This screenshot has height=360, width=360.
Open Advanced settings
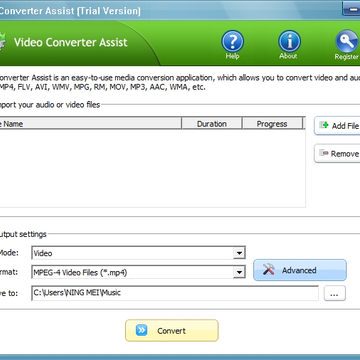click(x=300, y=270)
